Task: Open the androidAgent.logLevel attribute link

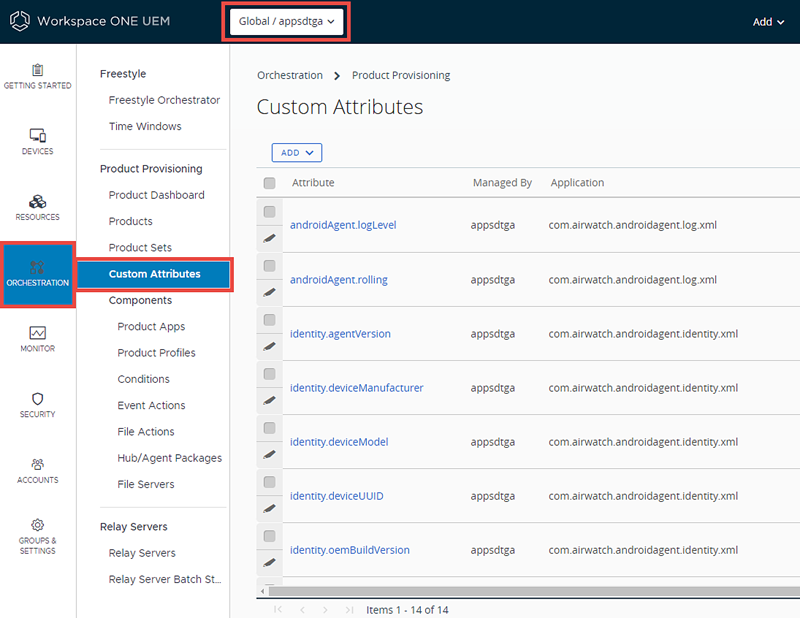Action: pos(343,225)
